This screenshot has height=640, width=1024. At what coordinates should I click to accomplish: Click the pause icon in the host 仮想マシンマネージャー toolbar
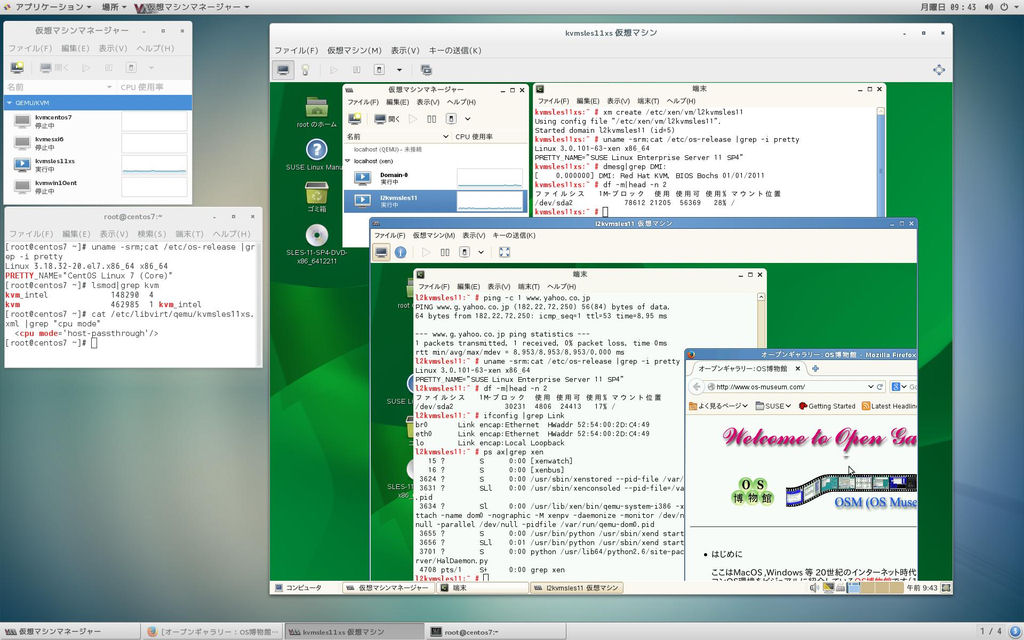(109, 67)
